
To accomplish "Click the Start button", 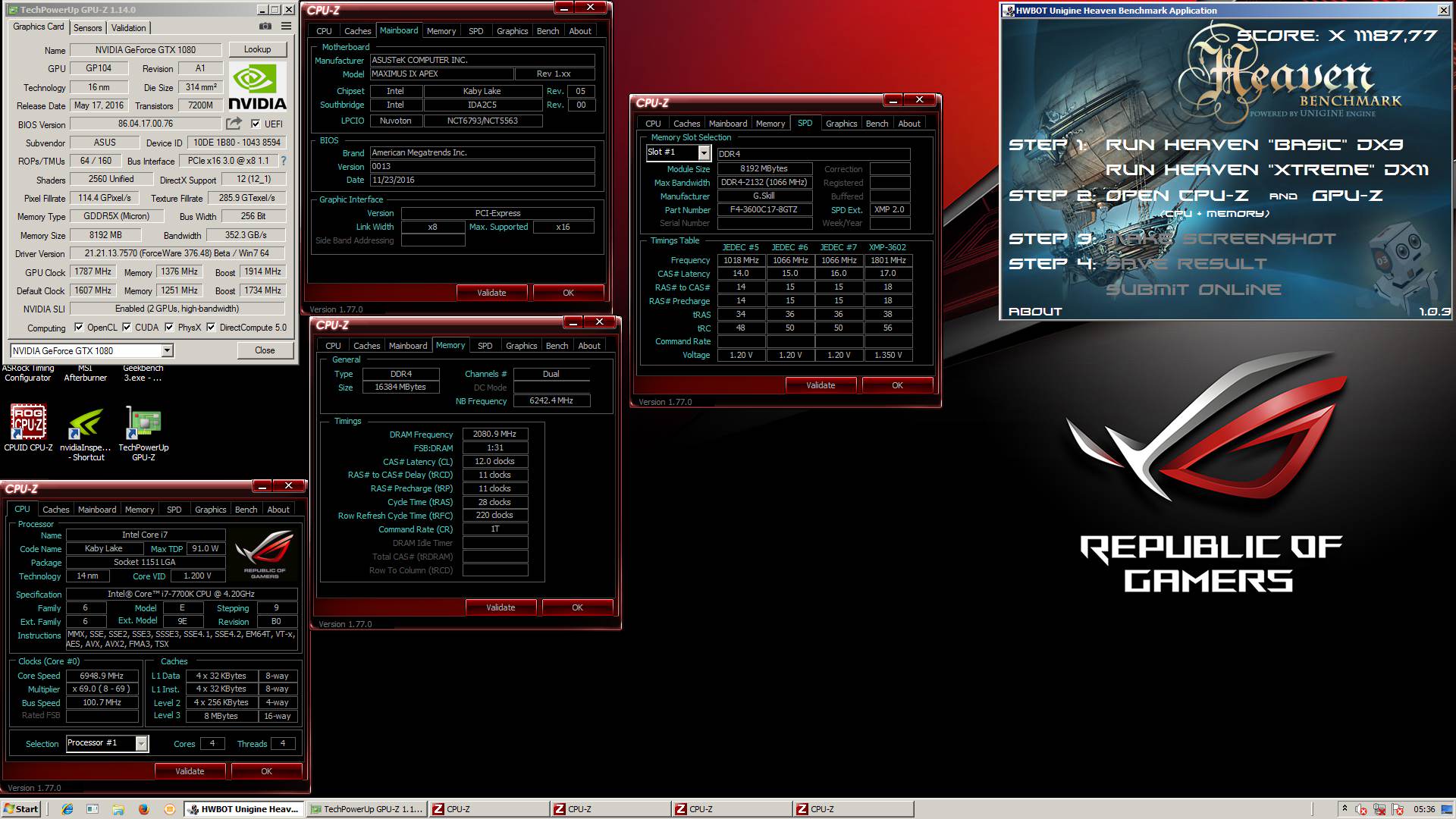I will coord(21,809).
